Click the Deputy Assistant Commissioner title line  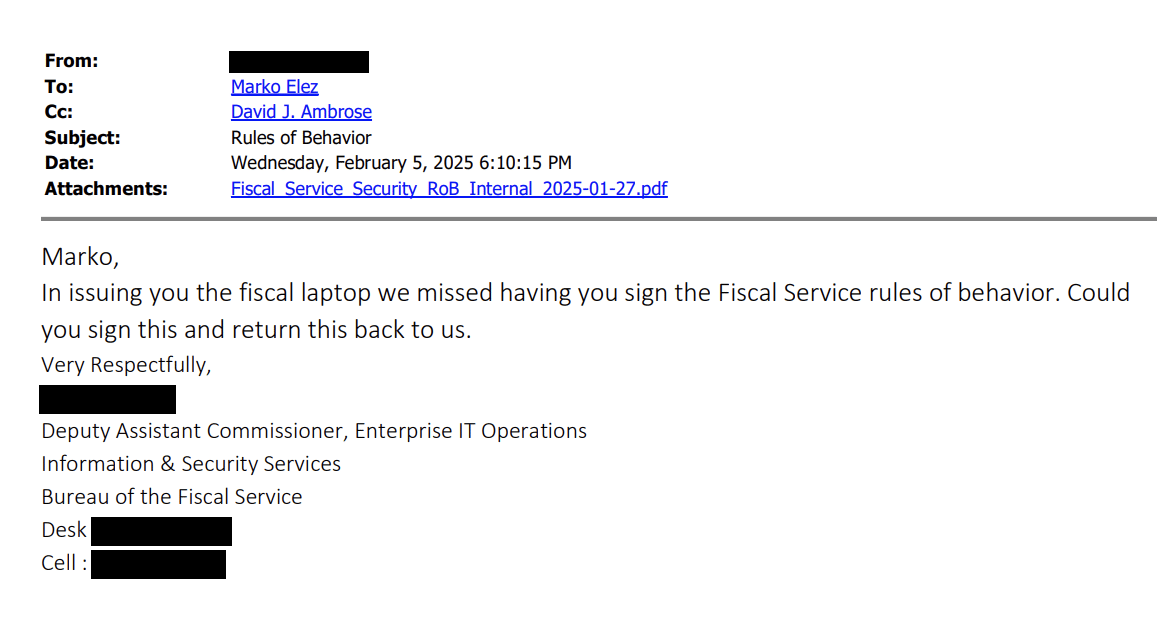(314, 431)
